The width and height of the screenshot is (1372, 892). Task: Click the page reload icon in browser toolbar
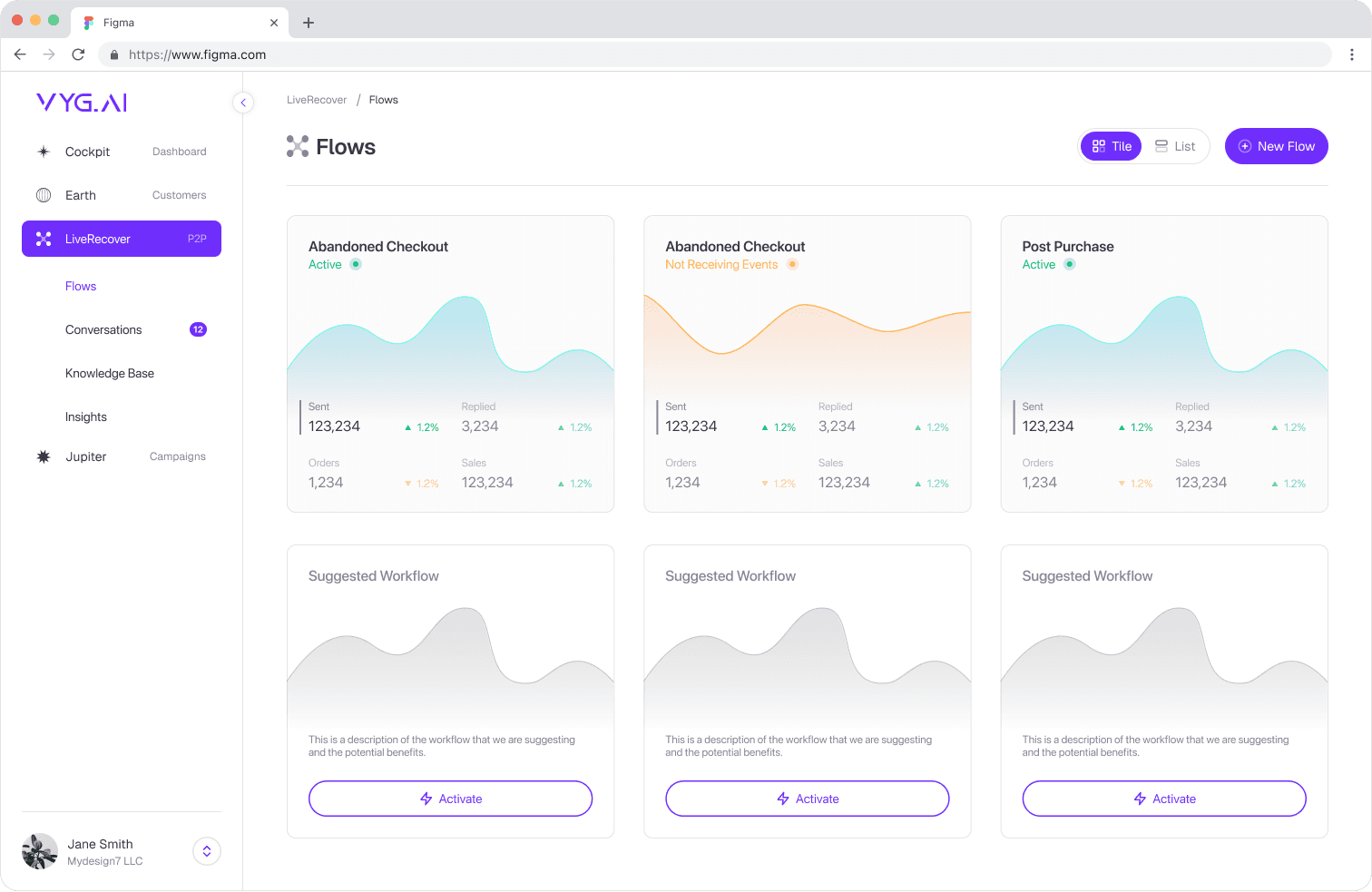click(x=78, y=54)
